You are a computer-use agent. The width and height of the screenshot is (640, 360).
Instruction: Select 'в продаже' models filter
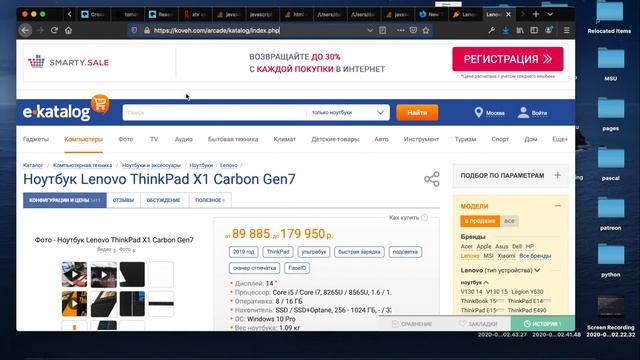480,221
